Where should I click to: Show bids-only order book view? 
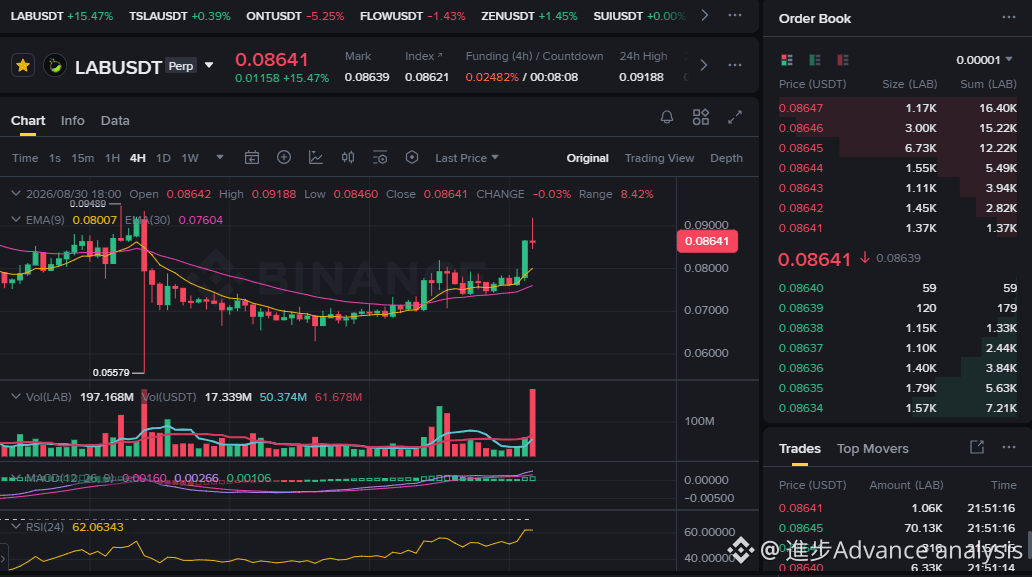[815, 60]
